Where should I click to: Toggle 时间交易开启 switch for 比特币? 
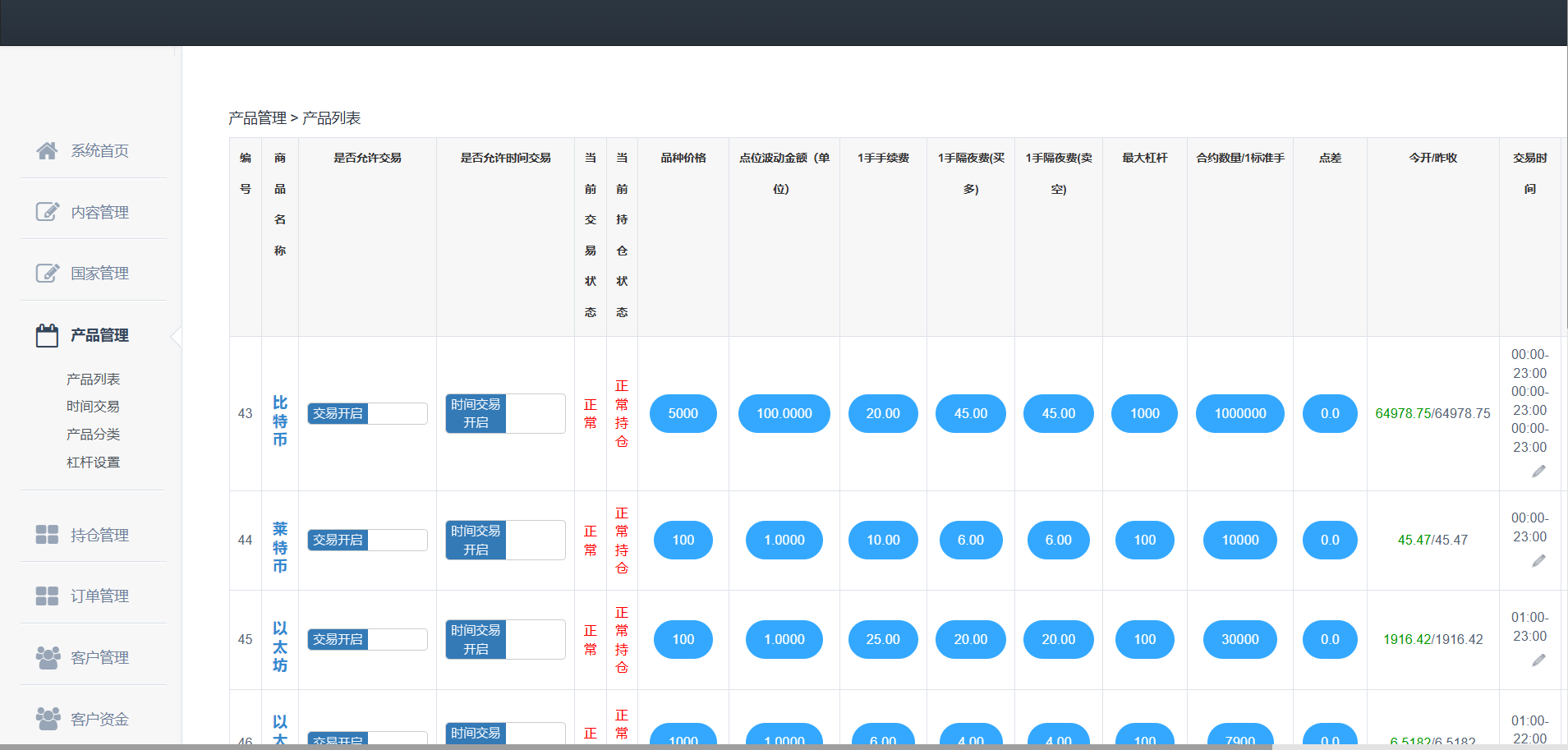(x=505, y=413)
